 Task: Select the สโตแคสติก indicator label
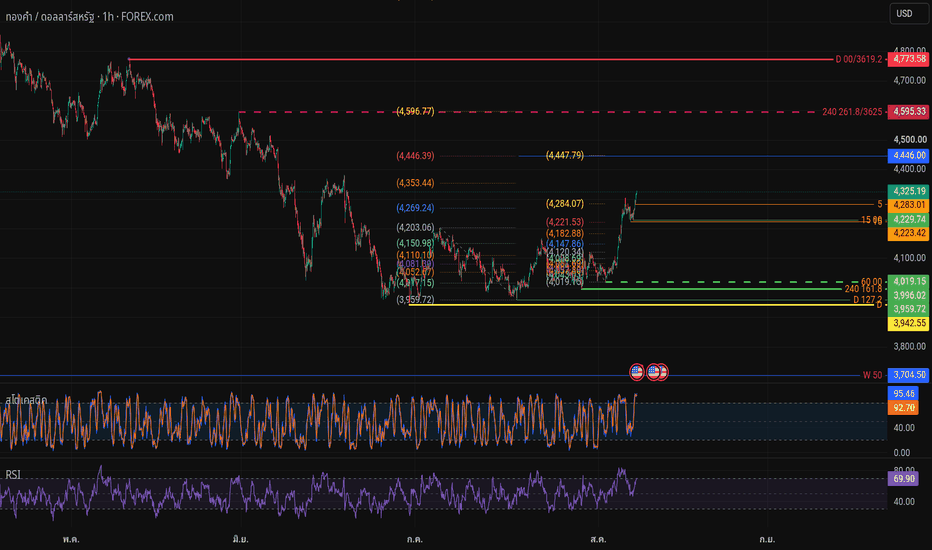(26, 400)
